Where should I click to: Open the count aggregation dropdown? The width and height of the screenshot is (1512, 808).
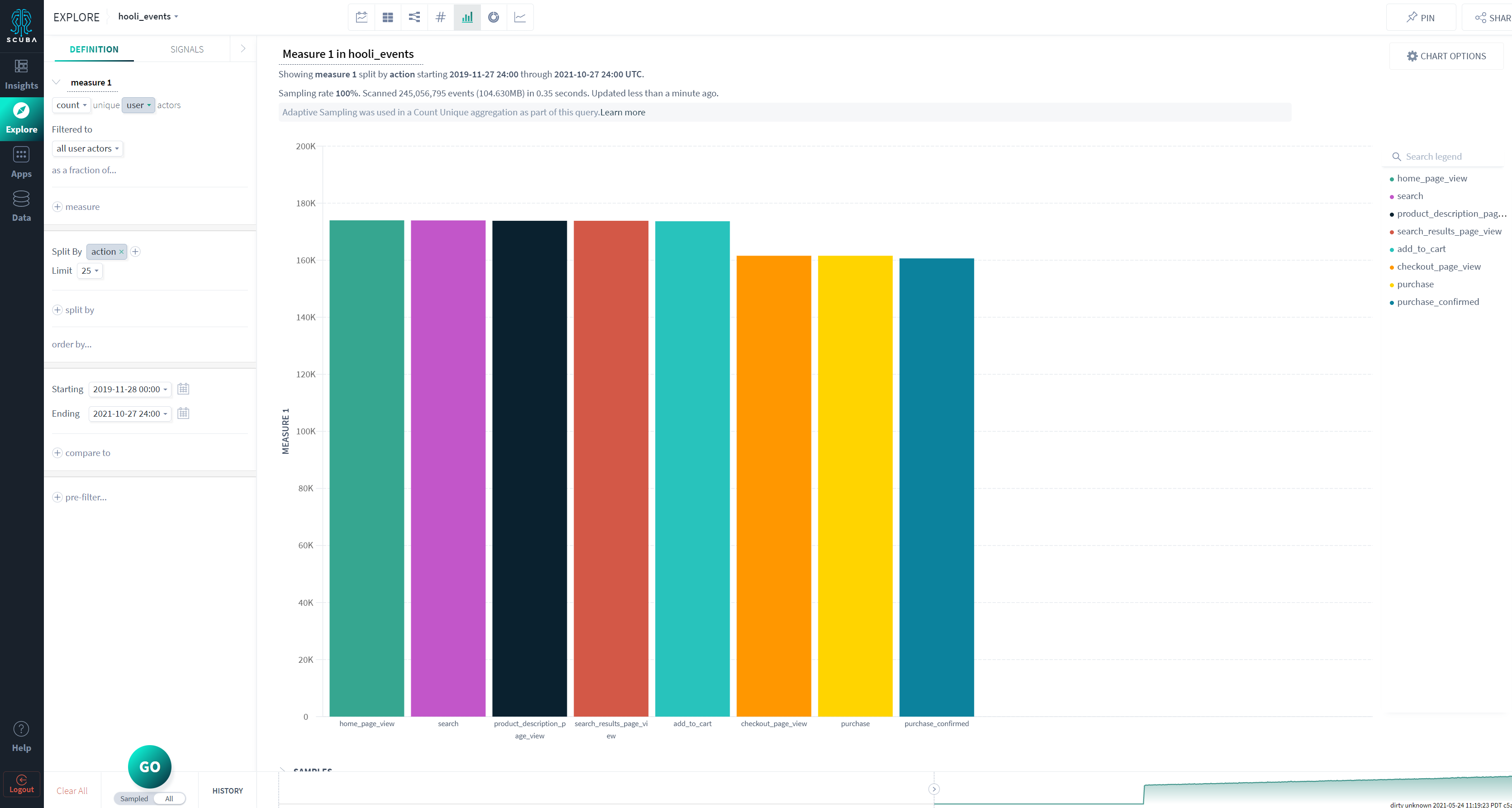click(x=71, y=105)
